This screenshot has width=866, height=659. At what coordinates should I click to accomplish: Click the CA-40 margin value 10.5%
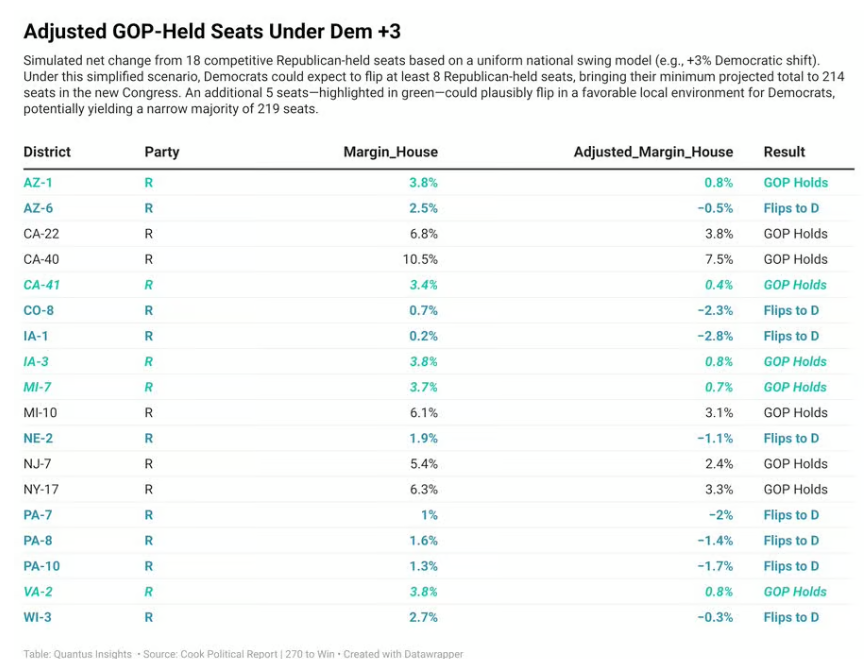point(419,259)
